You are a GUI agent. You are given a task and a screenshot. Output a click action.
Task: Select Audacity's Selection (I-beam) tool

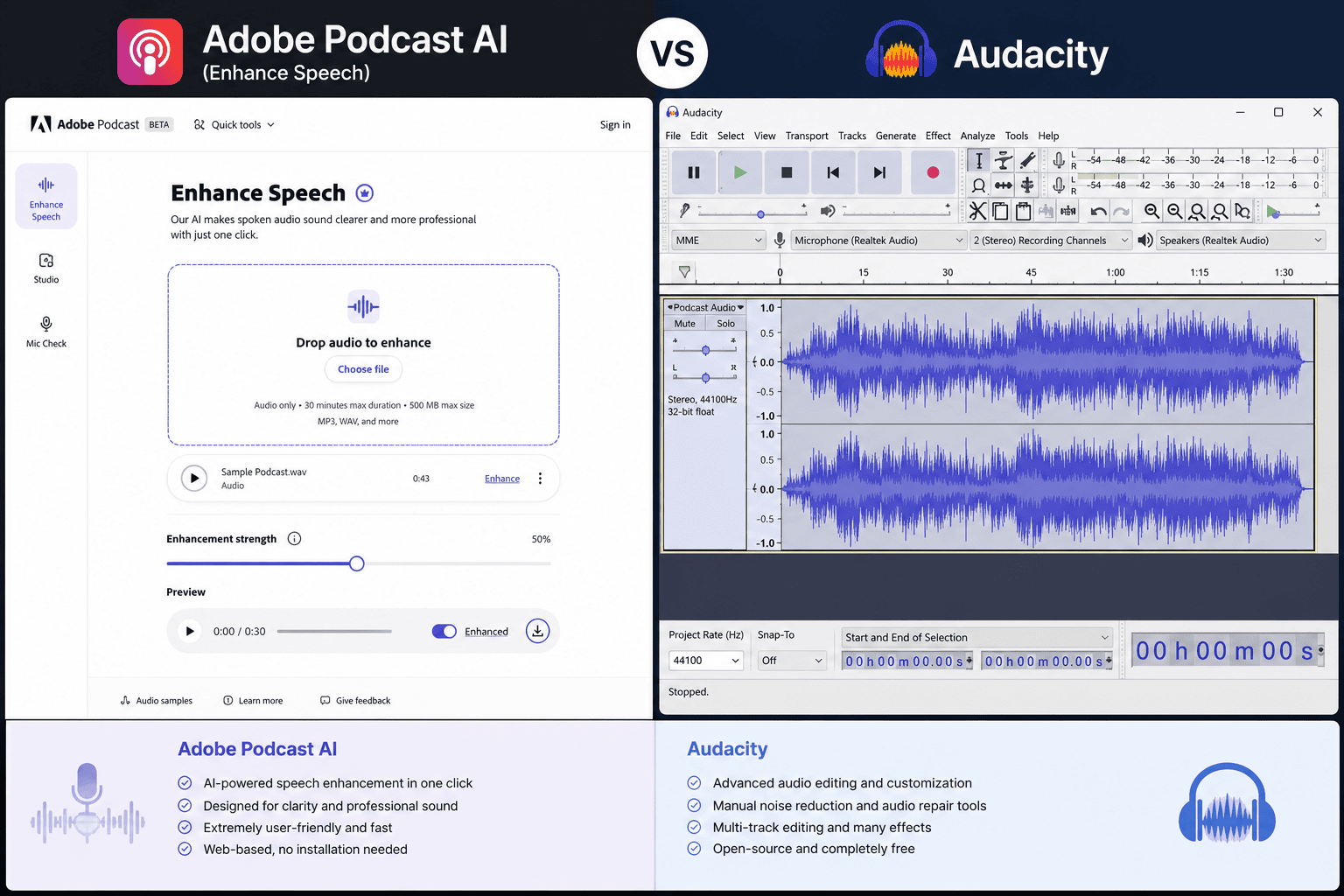[x=979, y=160]
